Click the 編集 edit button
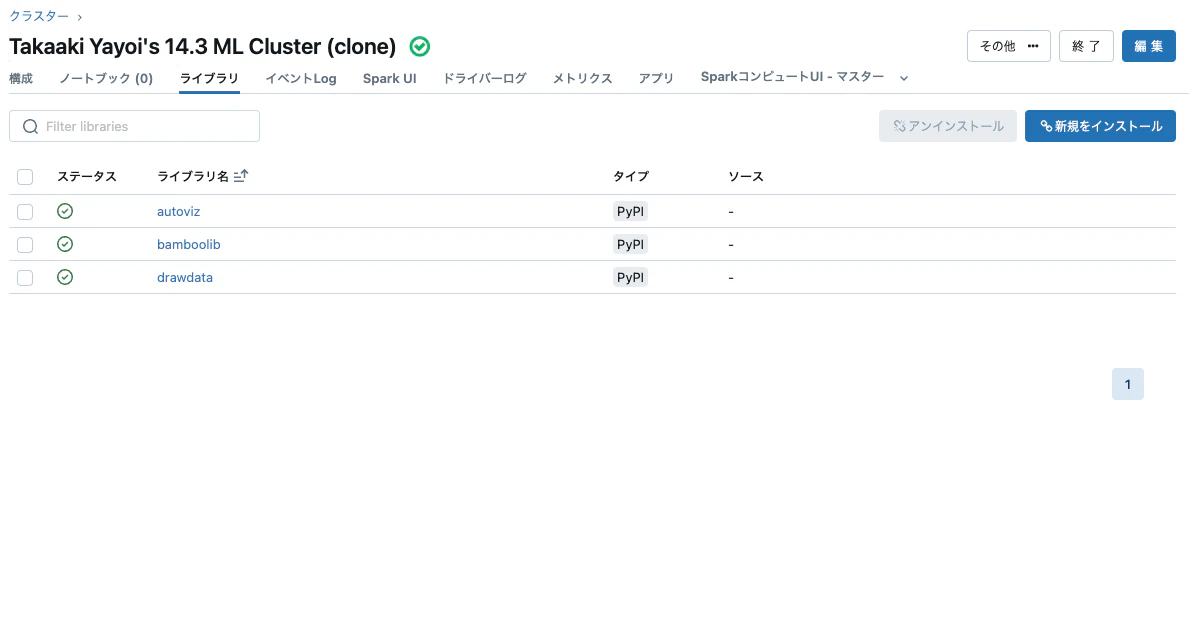Viewport: 1189px width, 628px height. [x=1149, y=46]
